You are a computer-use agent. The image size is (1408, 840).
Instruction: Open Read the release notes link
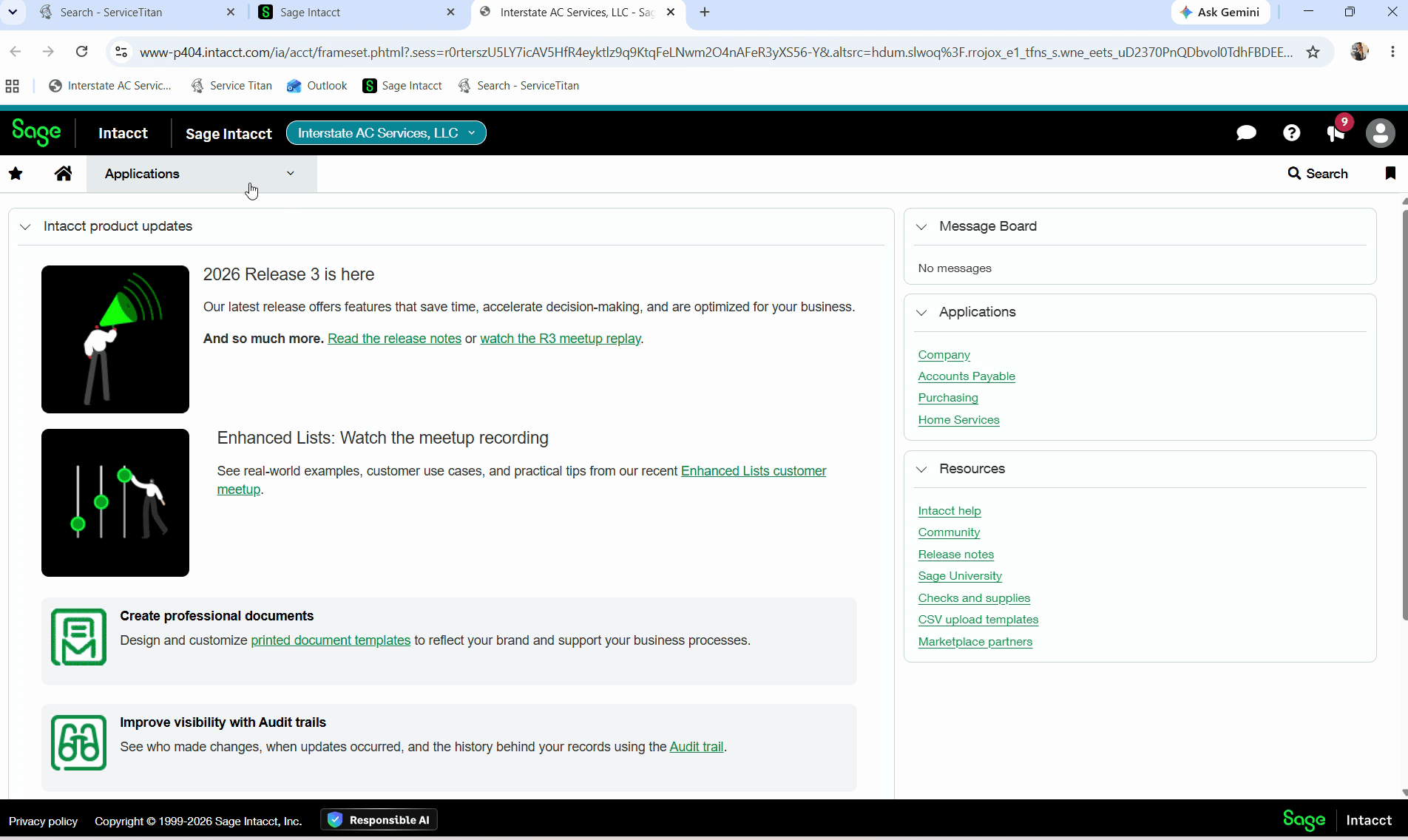coord(394,339)
